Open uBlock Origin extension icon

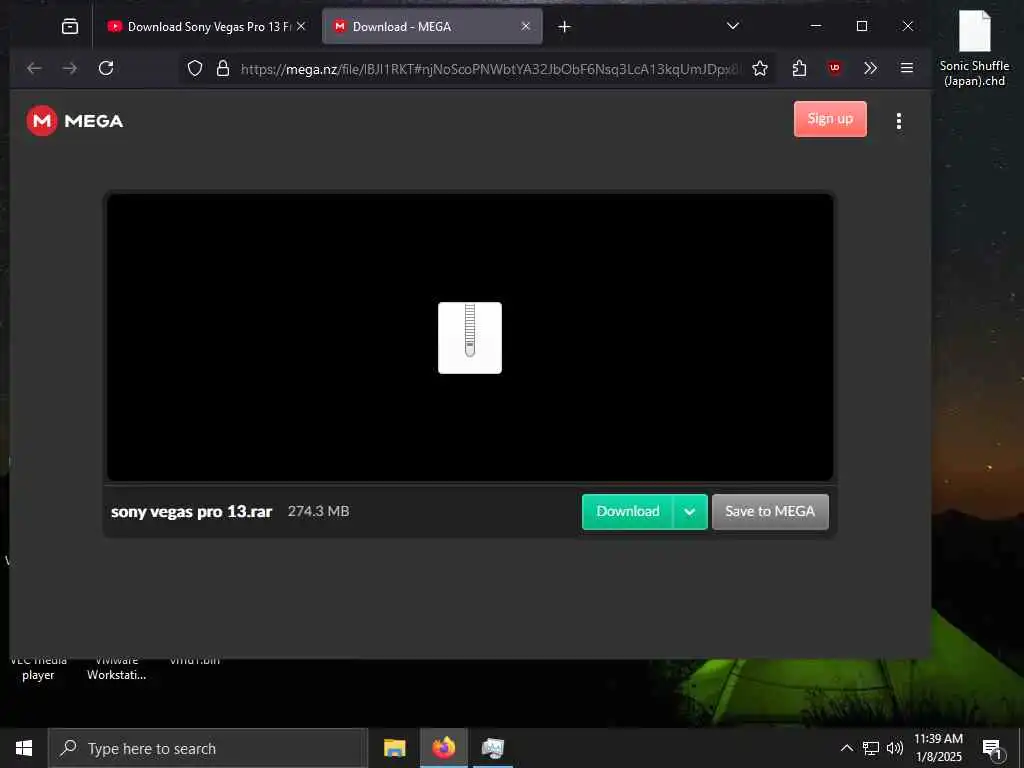(x=834, y=68)
